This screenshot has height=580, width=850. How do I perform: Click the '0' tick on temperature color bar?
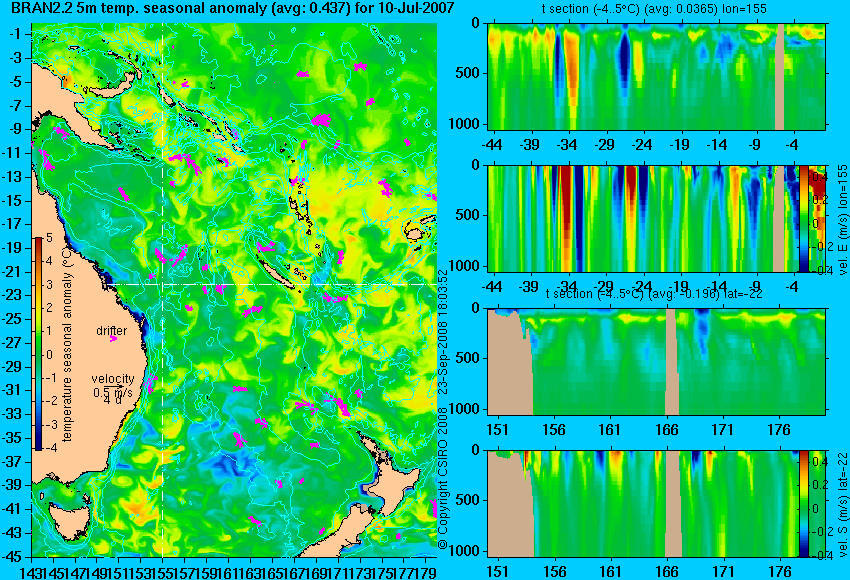pyautogui.click(x=49, y=355)
